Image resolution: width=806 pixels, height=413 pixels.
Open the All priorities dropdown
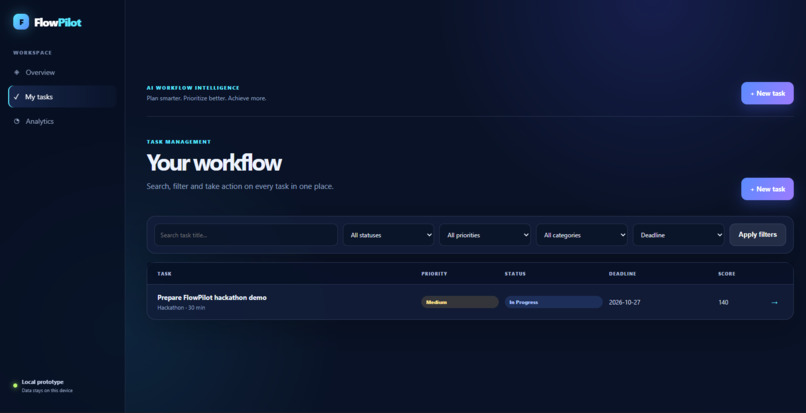coord(485,235)
